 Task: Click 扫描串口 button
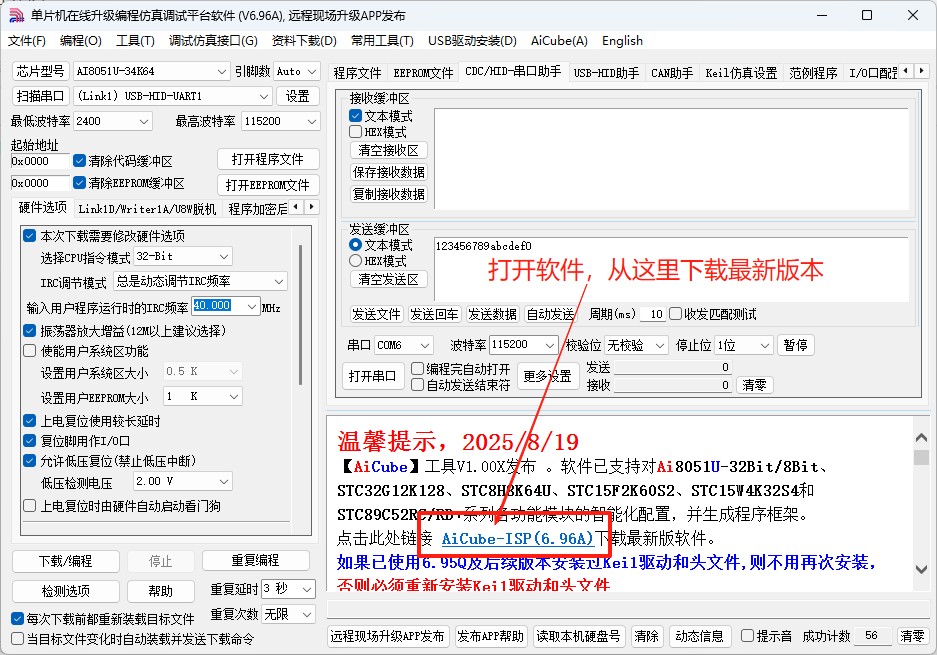point(41,96)
